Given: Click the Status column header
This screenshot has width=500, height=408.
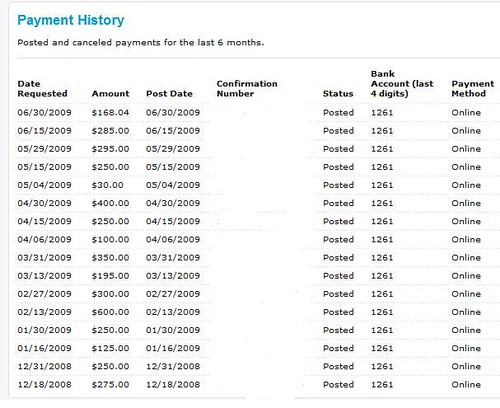Looking at the screenshot, I should coord(338,94).
